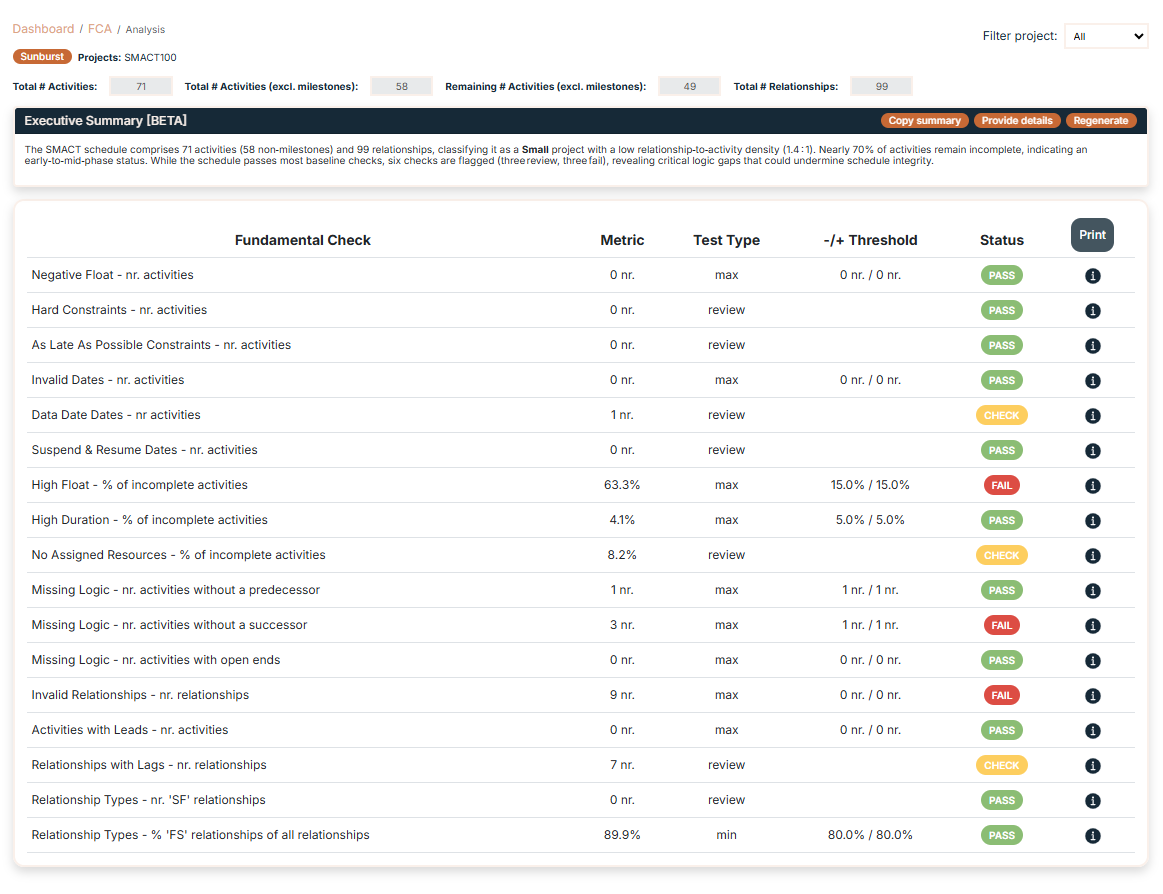Click the Sunburst view badge

[41, 57]
